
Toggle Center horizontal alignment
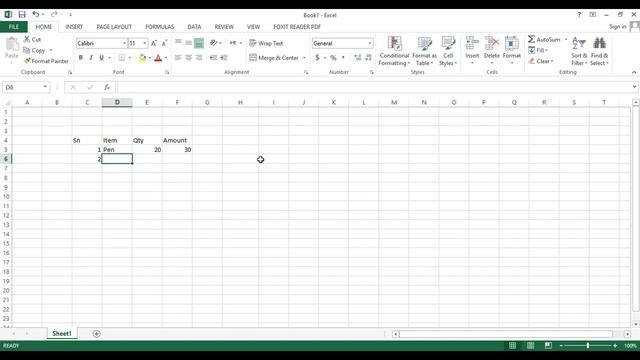[x=189, y=58]
